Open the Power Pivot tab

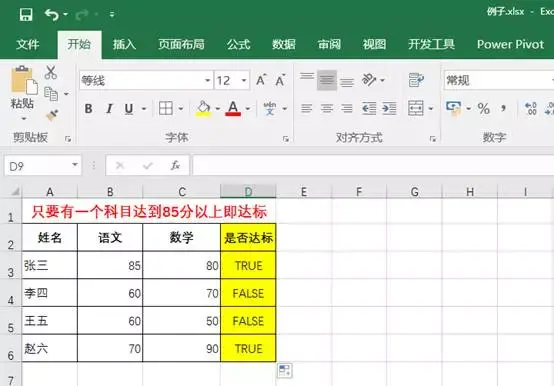[x=510, y=44]
